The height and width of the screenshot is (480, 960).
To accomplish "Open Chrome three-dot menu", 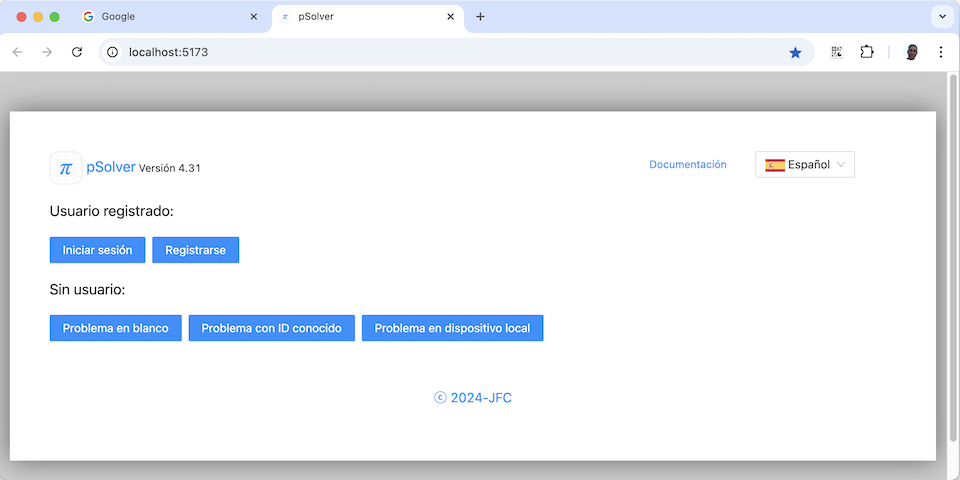I will (x=941, y=52).
